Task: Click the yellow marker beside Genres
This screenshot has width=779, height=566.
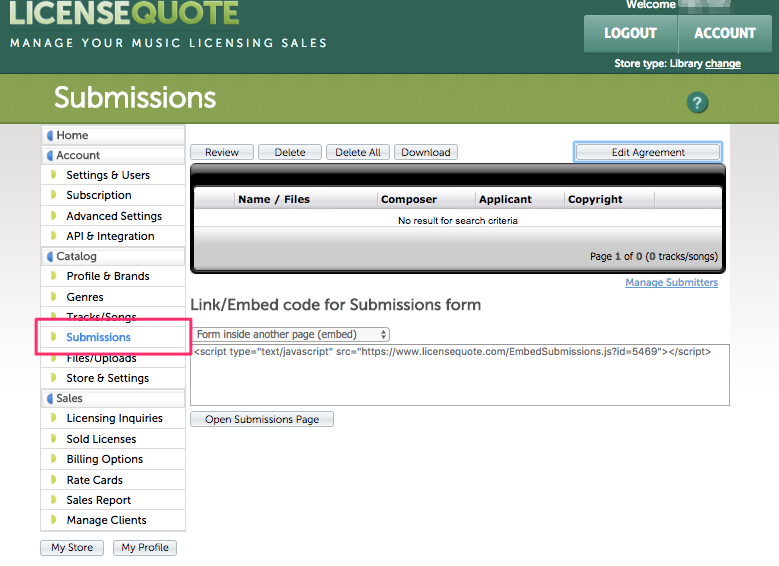Action: [x=54, y=297]
